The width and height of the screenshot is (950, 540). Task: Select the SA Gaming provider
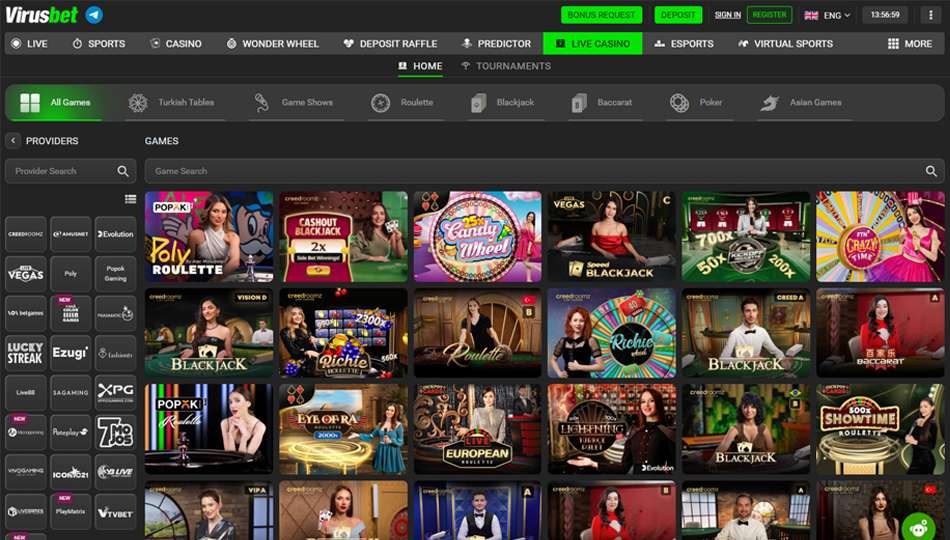pos(70,393)
